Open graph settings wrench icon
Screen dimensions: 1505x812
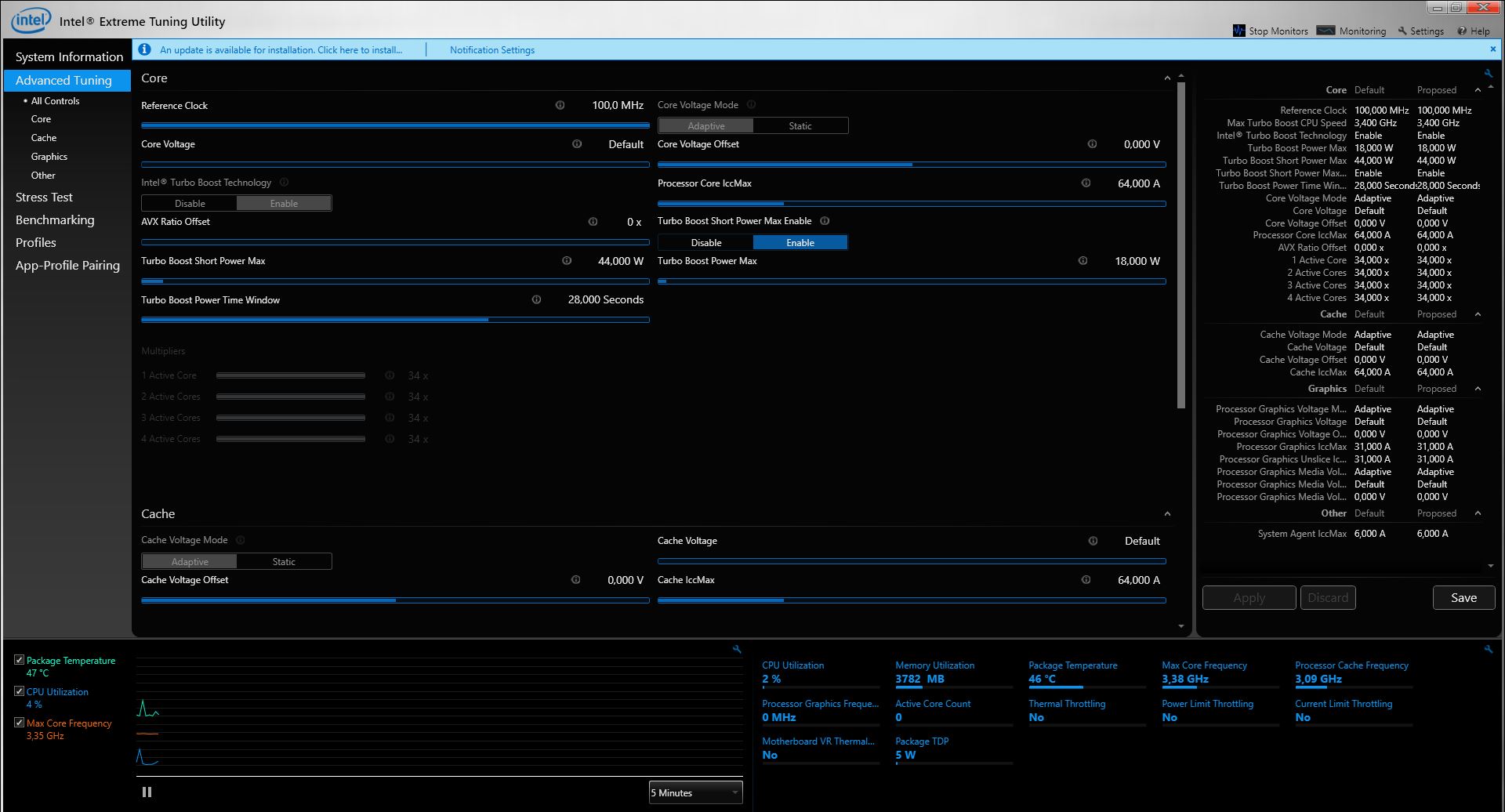pyautogui.click(x=737, y=649)
